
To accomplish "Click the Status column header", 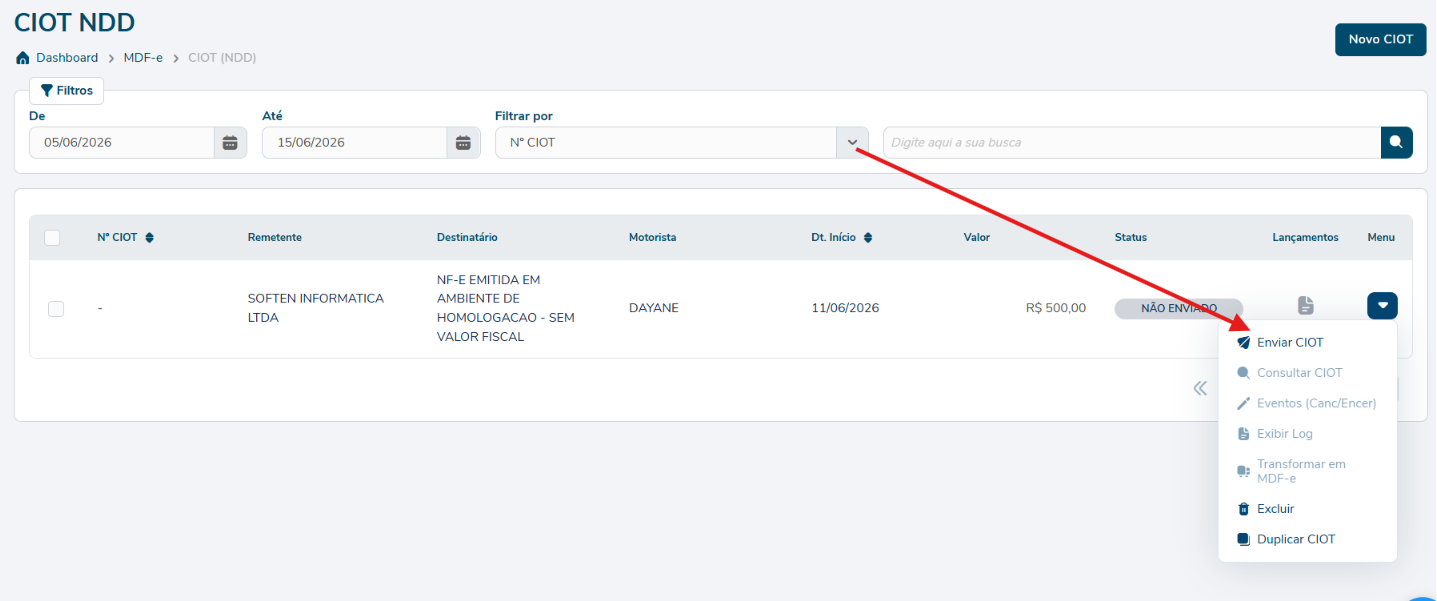I will 1131,238.
